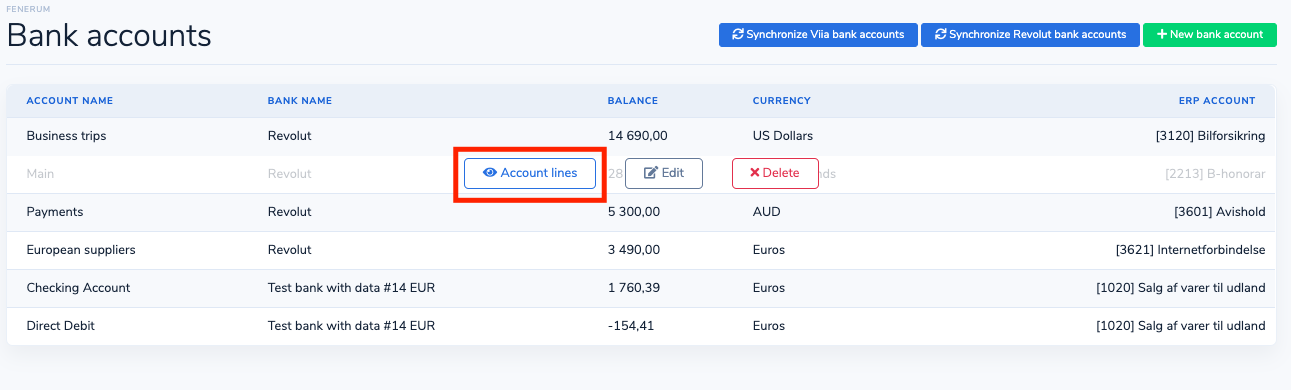The width and height of the screenshot is (1291, 390).
Task: Click the plus icon for New bank account
Action: click(1161, 34)
